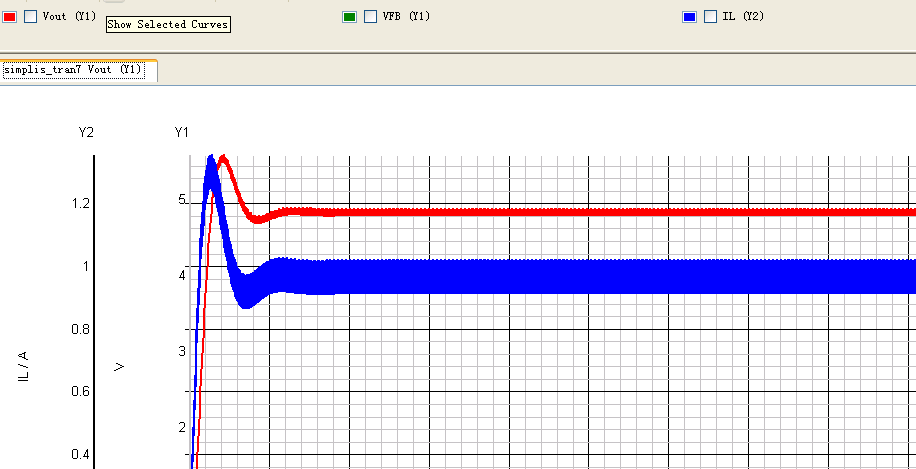Select the 'V' axis unit title
Image resolution: width=916 pixels, height=469 pixels.
pyautogui.click(x=120, y=367)
